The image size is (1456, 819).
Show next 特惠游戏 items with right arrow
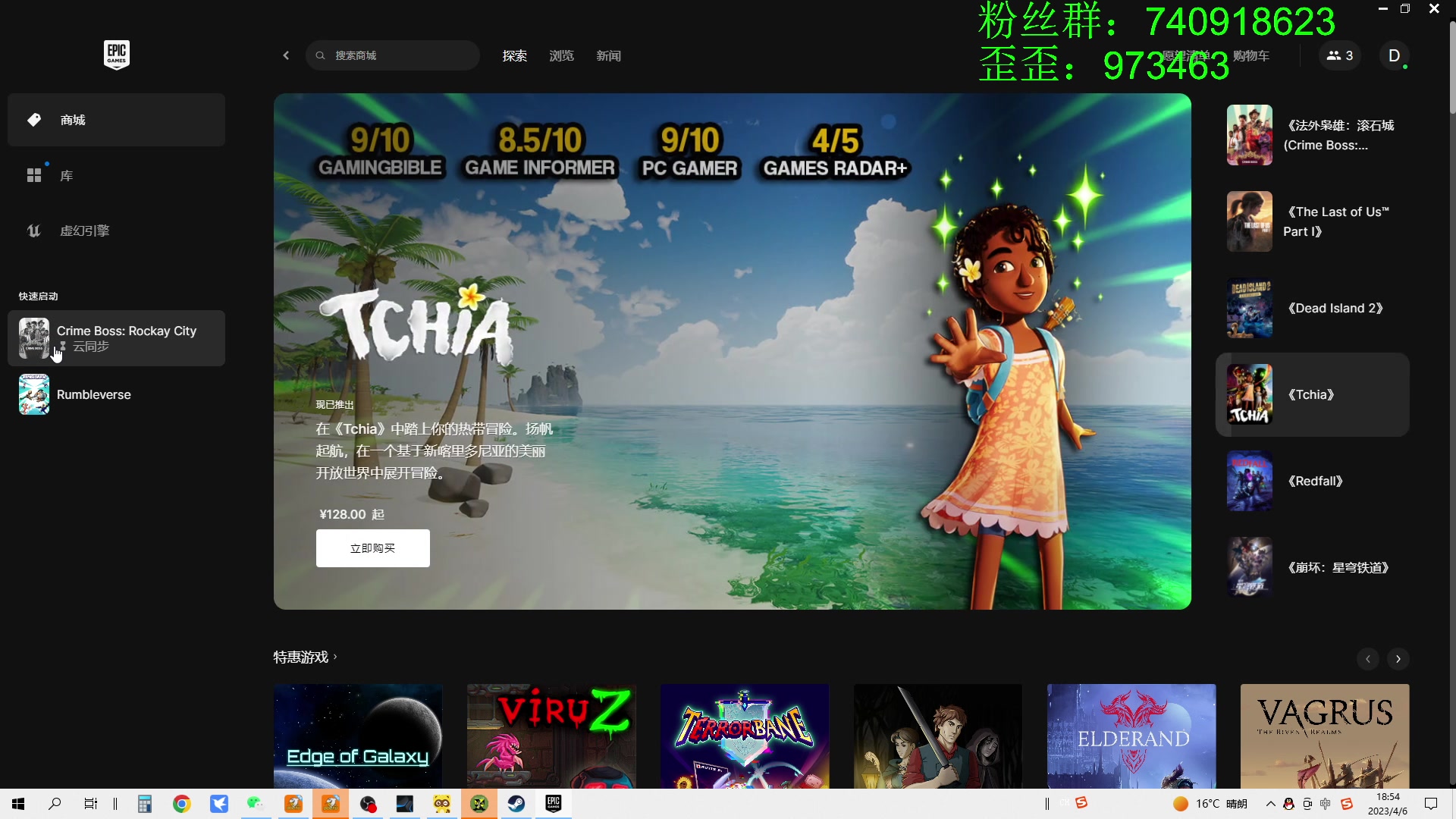[1398, 658]
